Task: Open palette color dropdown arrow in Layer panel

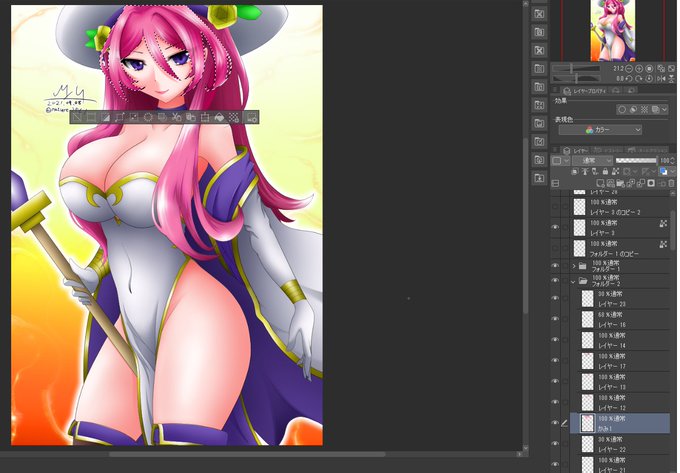Action: (566, 160)
